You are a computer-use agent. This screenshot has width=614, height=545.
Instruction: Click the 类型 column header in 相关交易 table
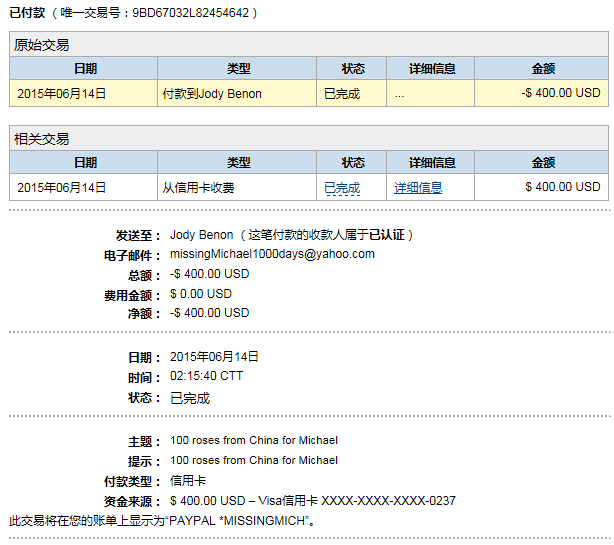[238, 162]
